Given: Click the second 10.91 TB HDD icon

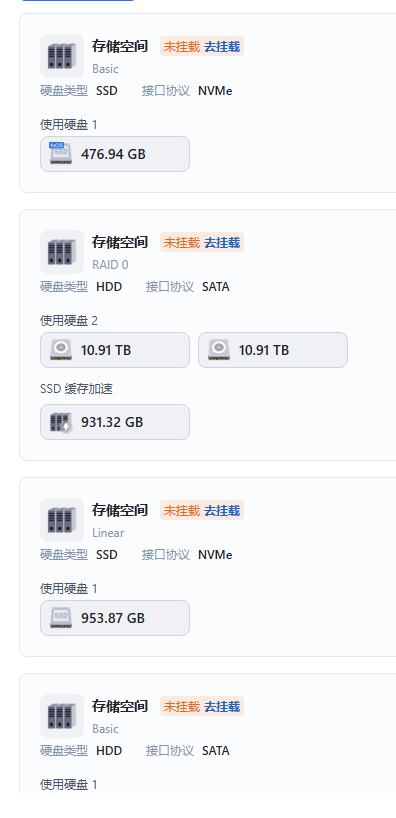Looking at the screenshot, I should coord(219,350).
